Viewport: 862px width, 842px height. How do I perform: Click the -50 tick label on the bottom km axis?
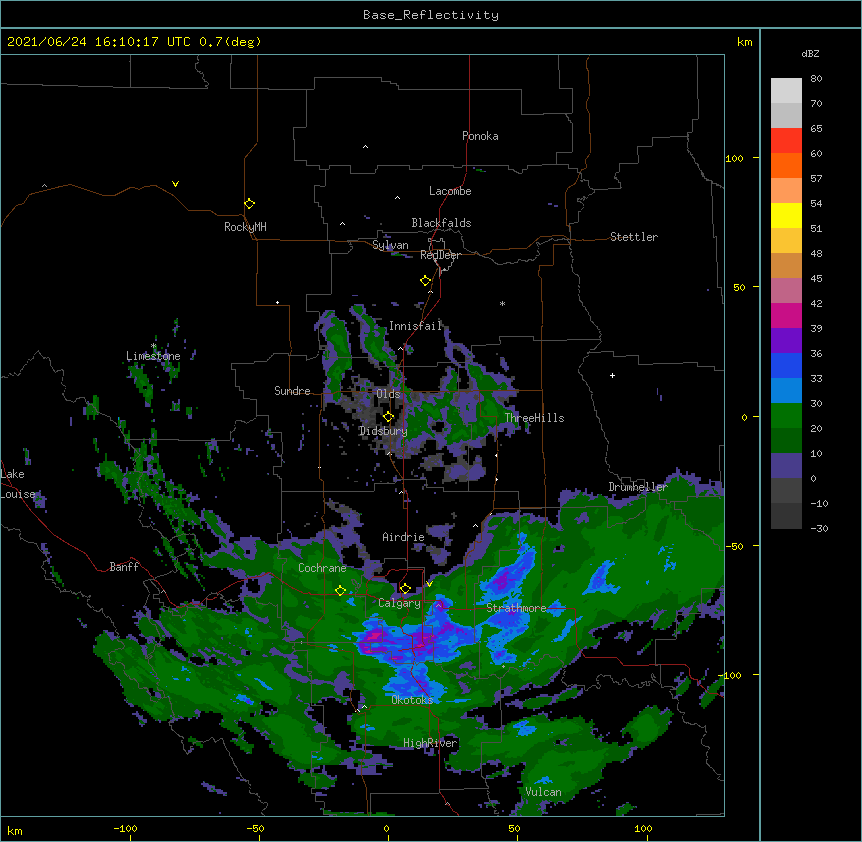coord(255,828)
